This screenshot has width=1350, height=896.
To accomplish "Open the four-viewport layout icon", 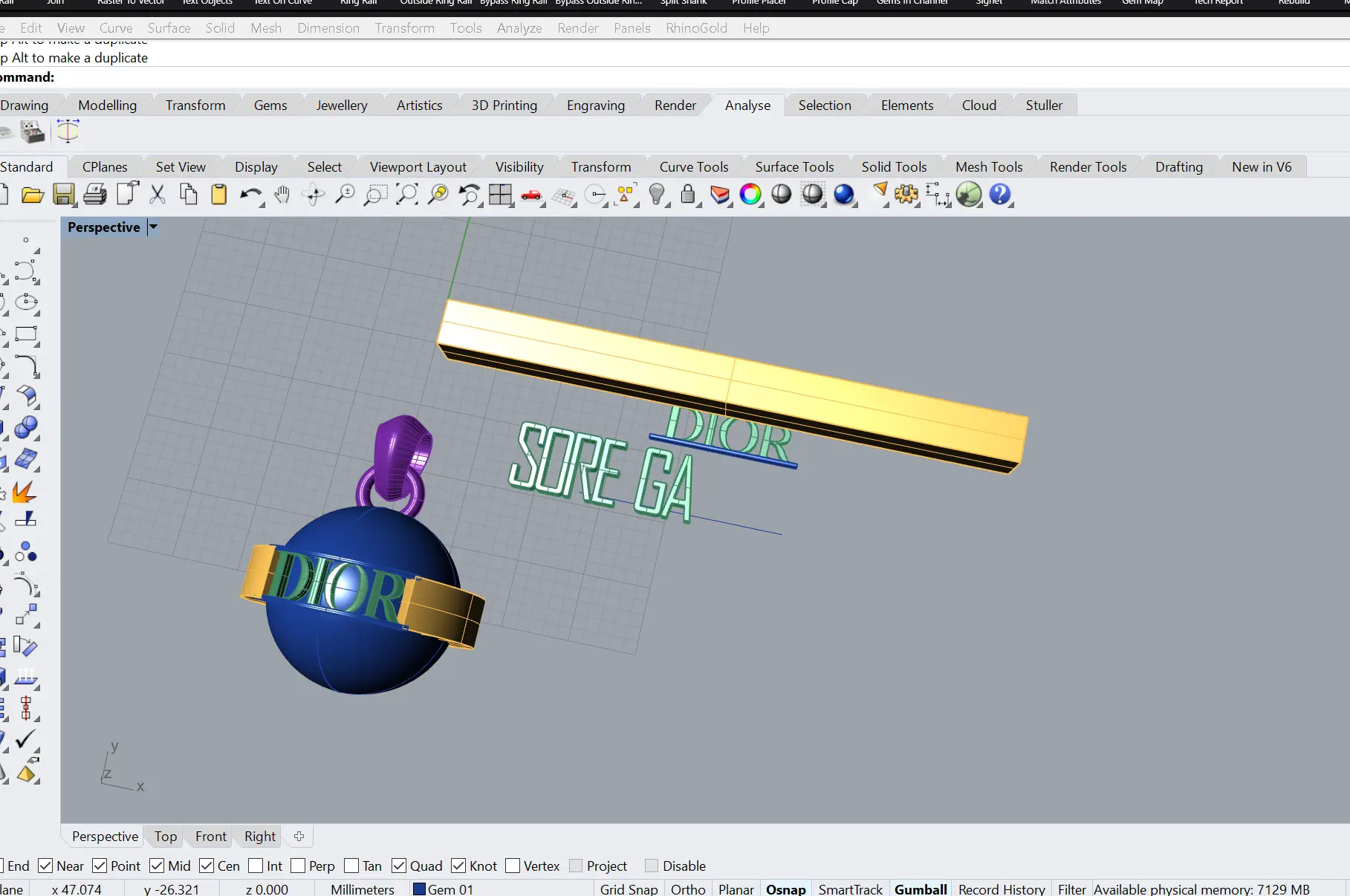I will (500, 195).
